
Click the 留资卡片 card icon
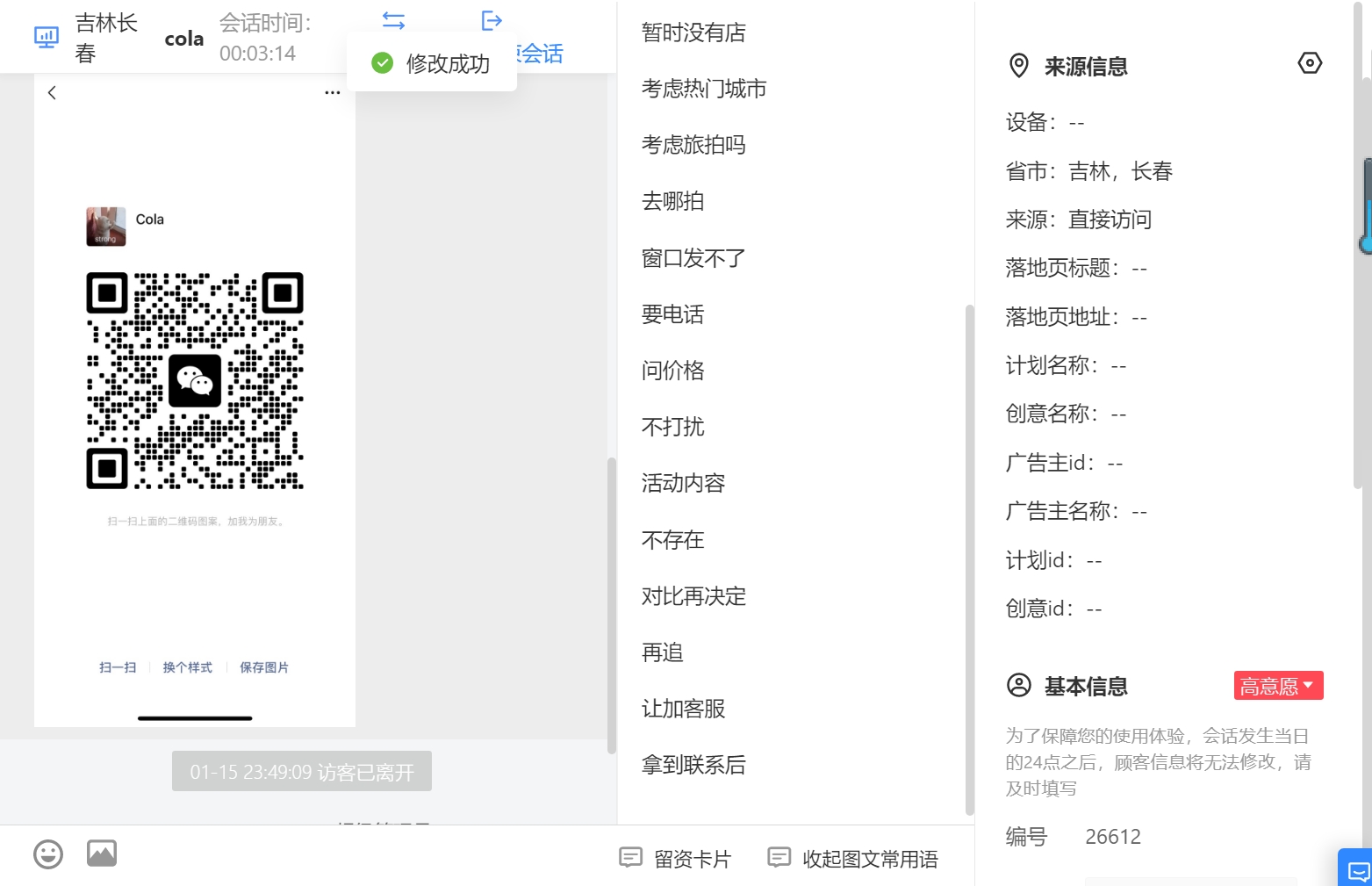pyautogui.click(x=630, y=857)
